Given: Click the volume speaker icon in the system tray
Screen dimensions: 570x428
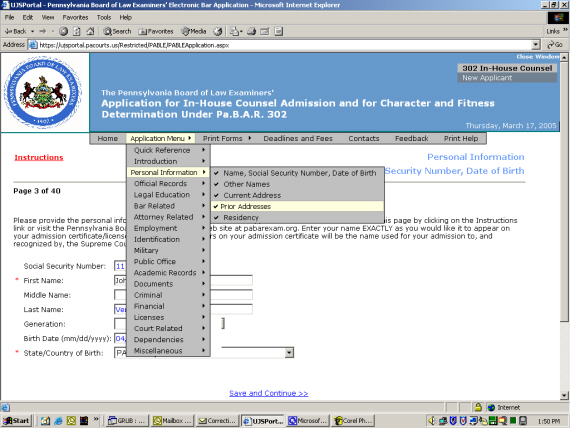Looking at the screenshot, I should [x=432, y=421].
